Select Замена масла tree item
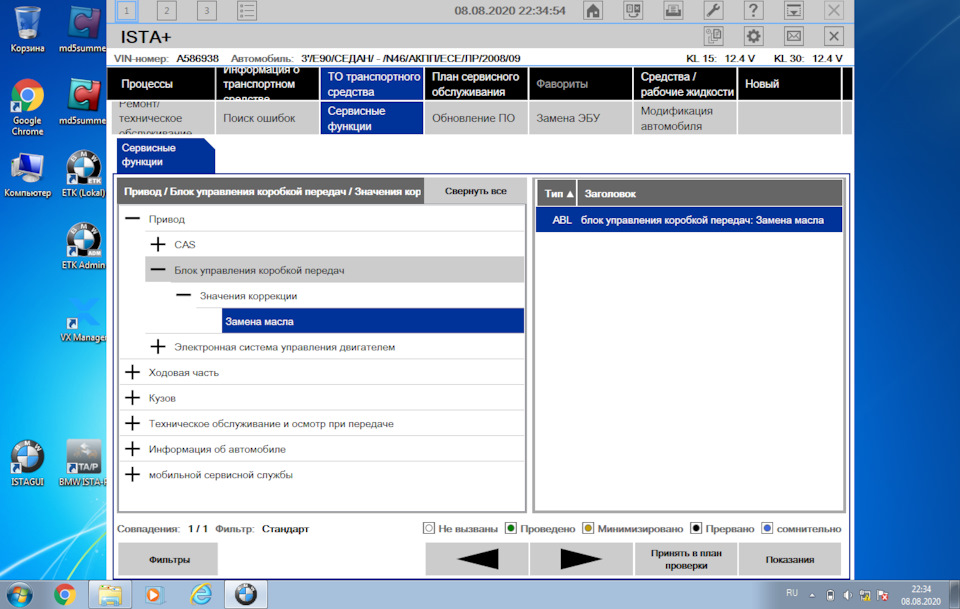960x609 pixels. [373, 321]
